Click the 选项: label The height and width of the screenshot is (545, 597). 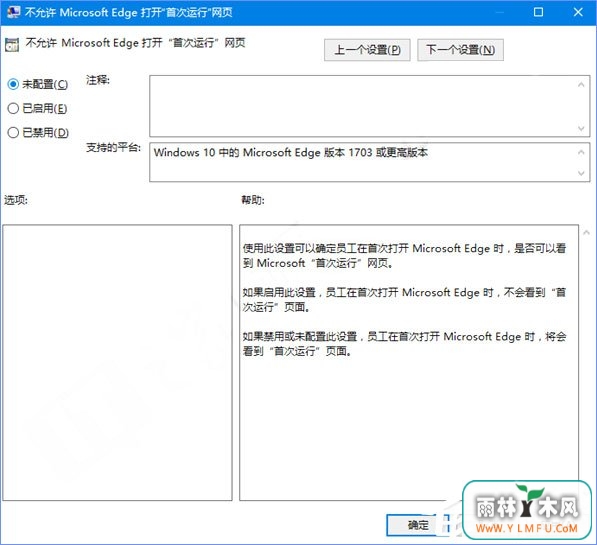tap(16, 200)
